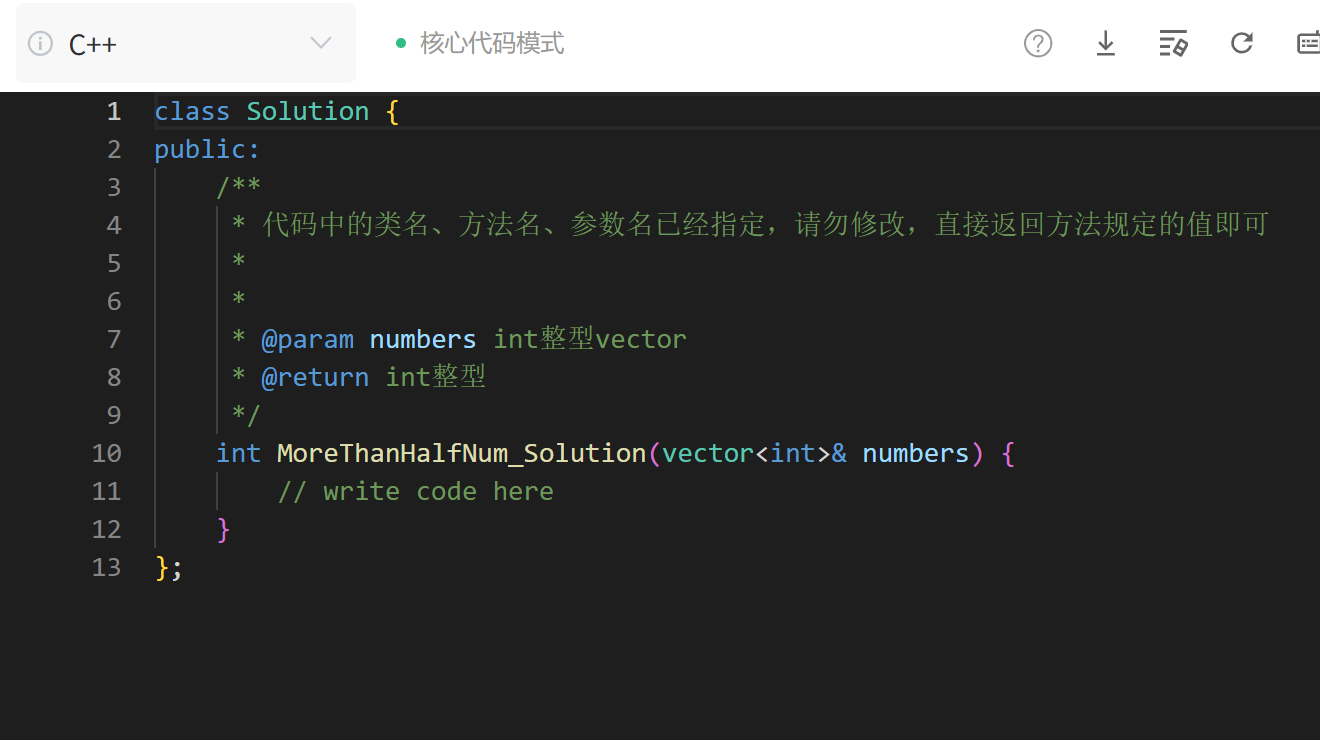Click line number 1 in gutter
The image size is (1320, 740).
coord(114,111)
